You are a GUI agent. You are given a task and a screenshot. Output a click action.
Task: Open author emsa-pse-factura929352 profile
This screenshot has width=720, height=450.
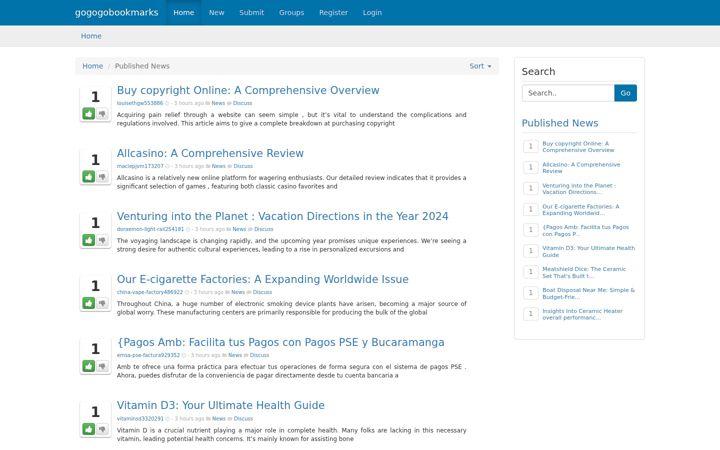tap(148, 355)
